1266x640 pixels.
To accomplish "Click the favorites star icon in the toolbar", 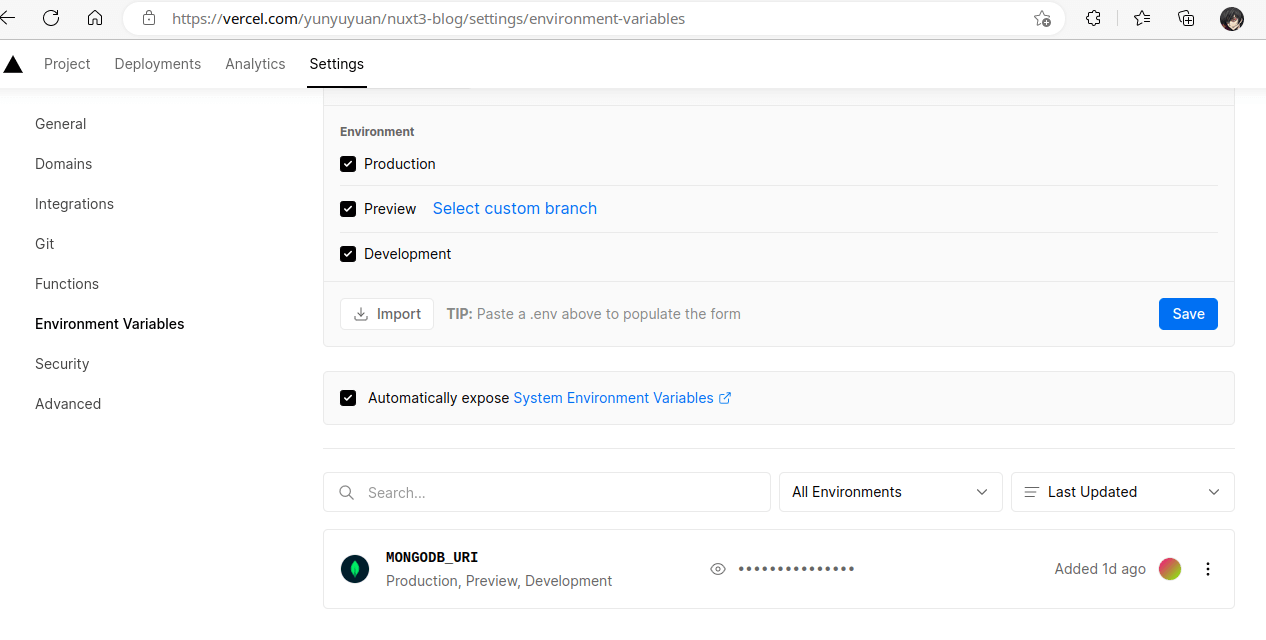I will click(x=1141, y=18).
